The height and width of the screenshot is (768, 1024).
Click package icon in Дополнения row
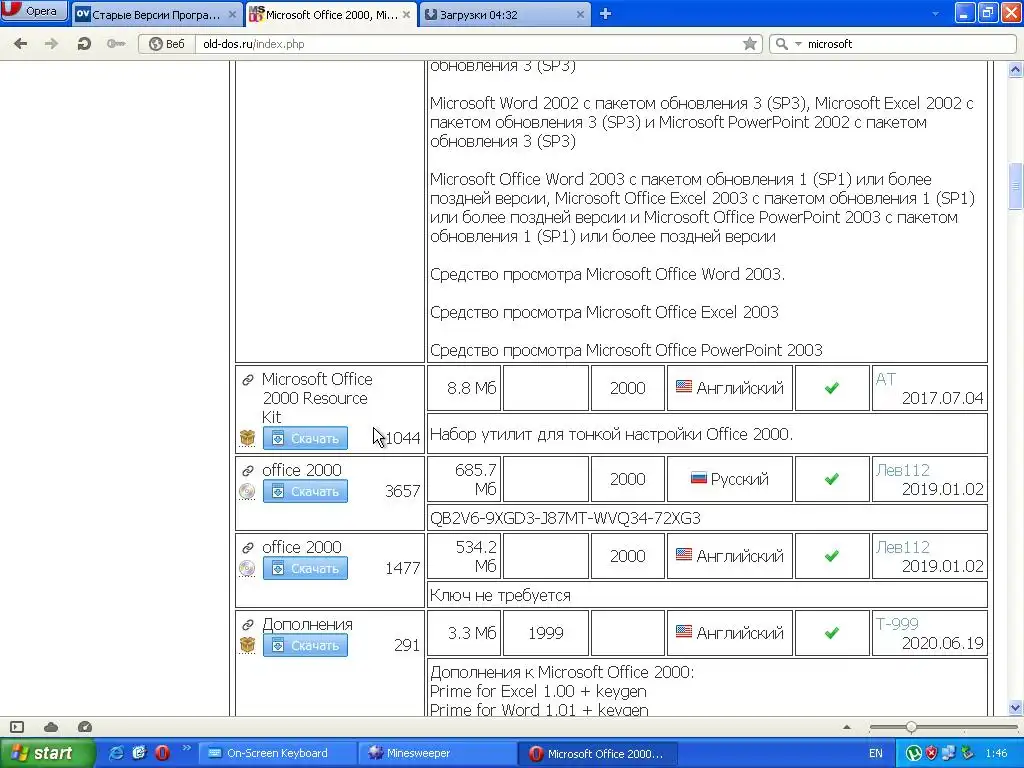[247, 645]
